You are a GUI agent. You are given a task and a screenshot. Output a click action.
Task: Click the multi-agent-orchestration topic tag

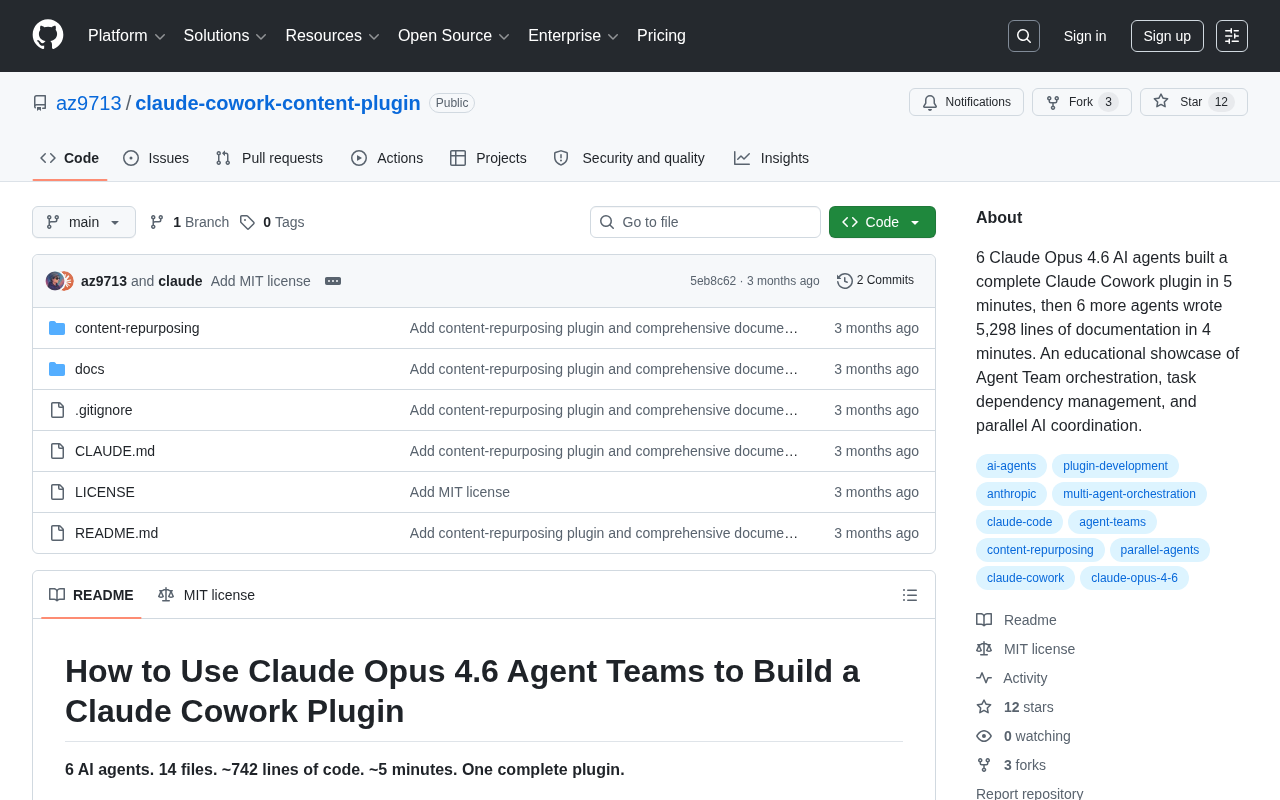pyautogui.click(x=1129, y=494)
